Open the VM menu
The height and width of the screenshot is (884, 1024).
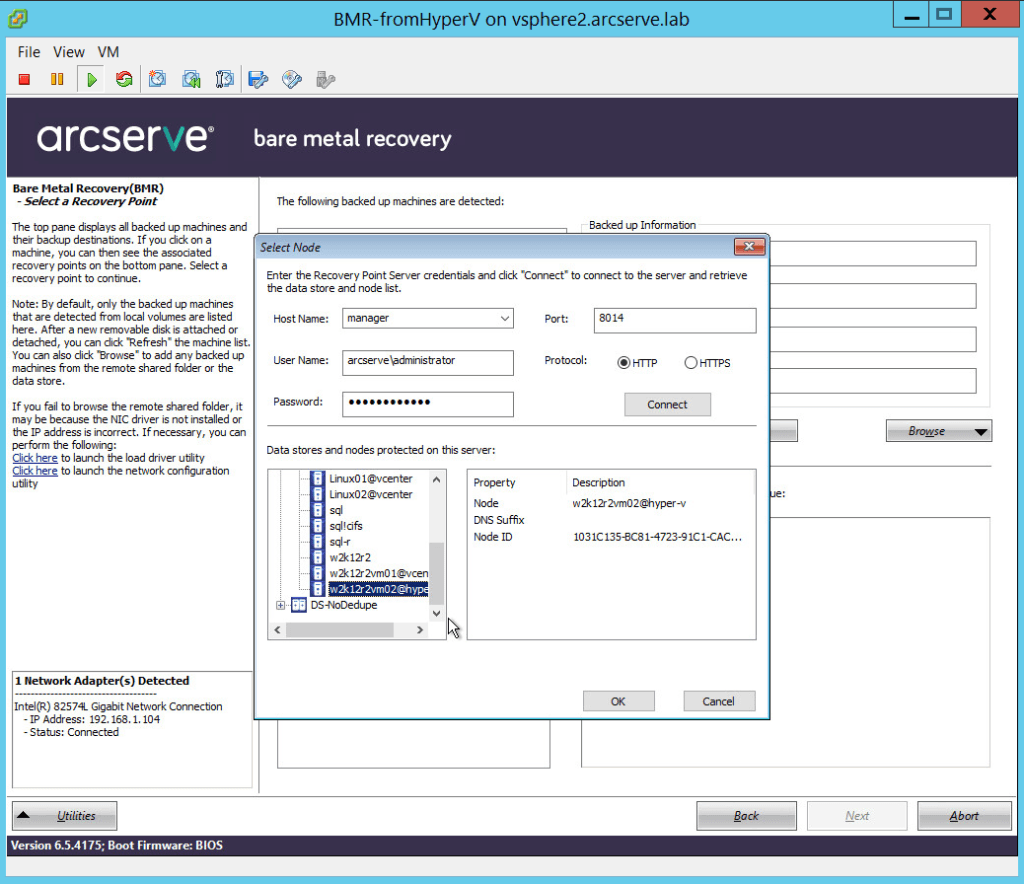(108, 52)
